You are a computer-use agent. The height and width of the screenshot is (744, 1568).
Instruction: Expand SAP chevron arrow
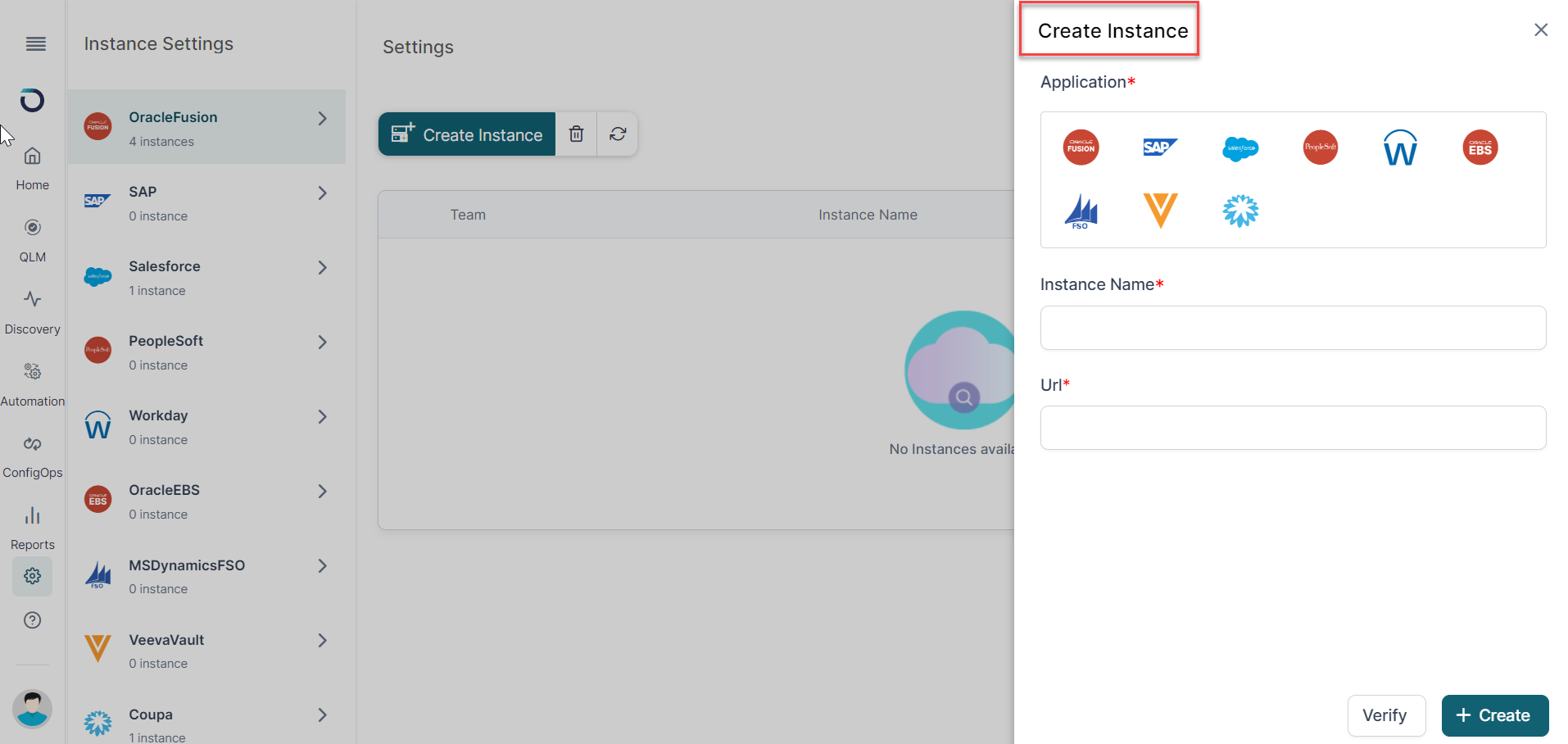pos(322,193)
